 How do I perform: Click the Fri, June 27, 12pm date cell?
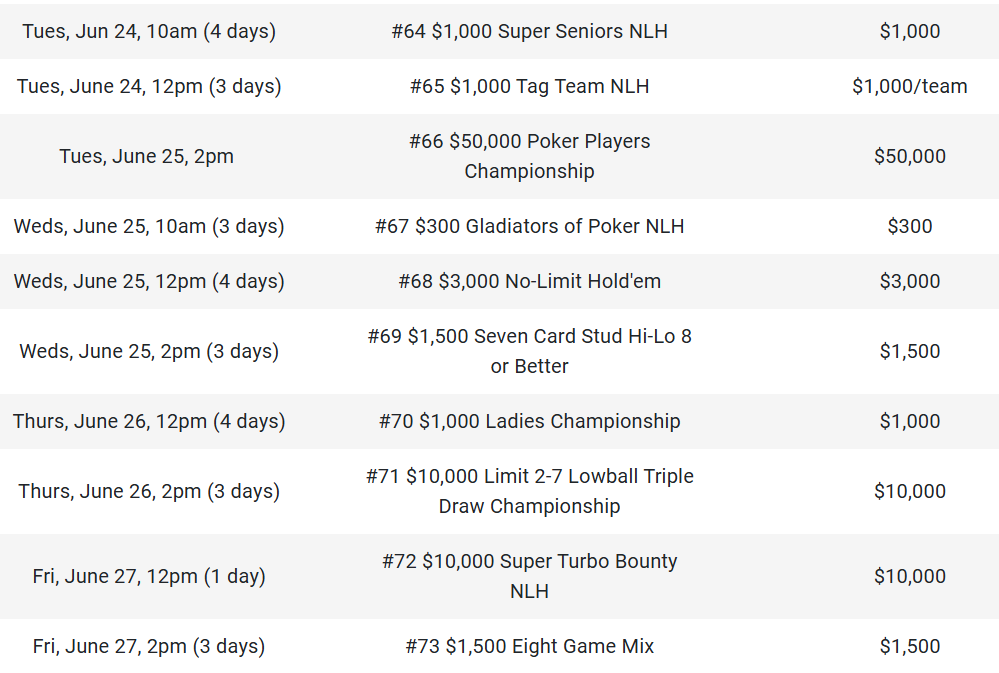[149, 576]
